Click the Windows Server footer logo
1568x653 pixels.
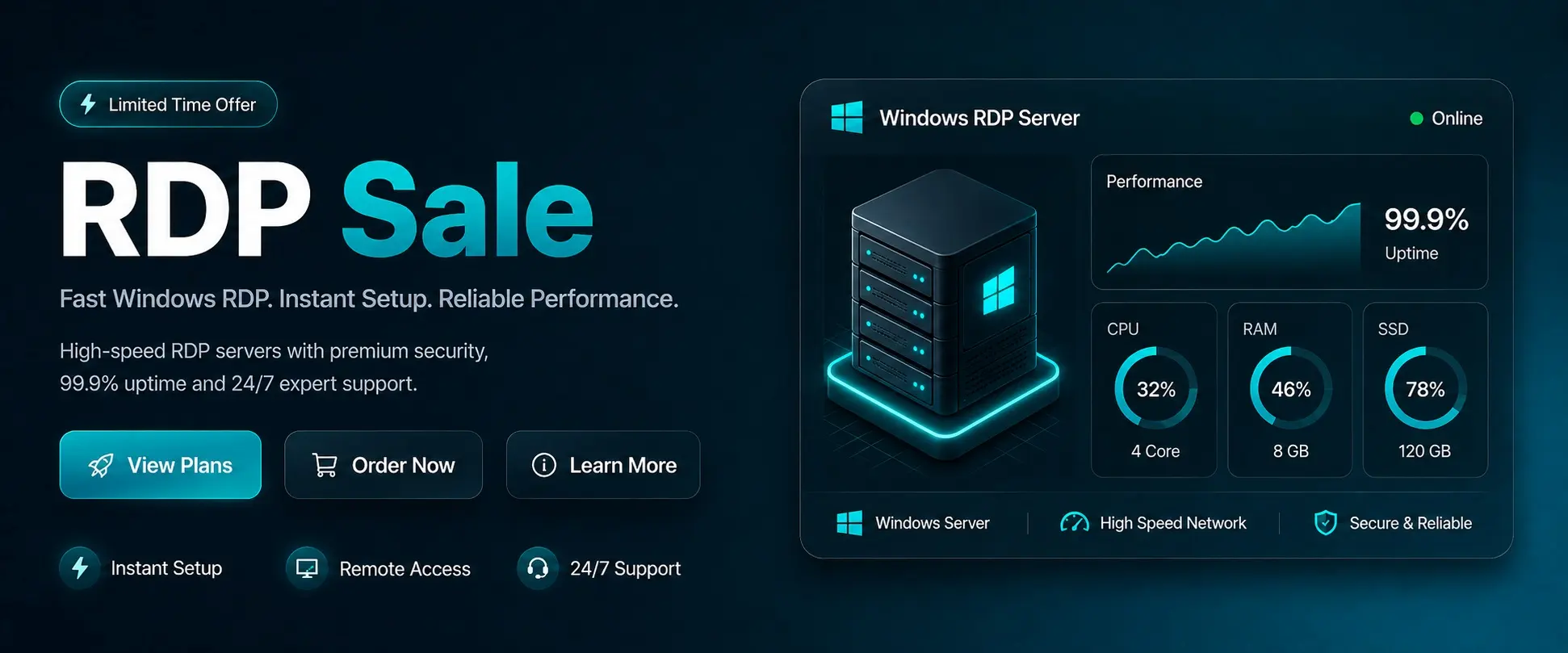click(849, 523)
